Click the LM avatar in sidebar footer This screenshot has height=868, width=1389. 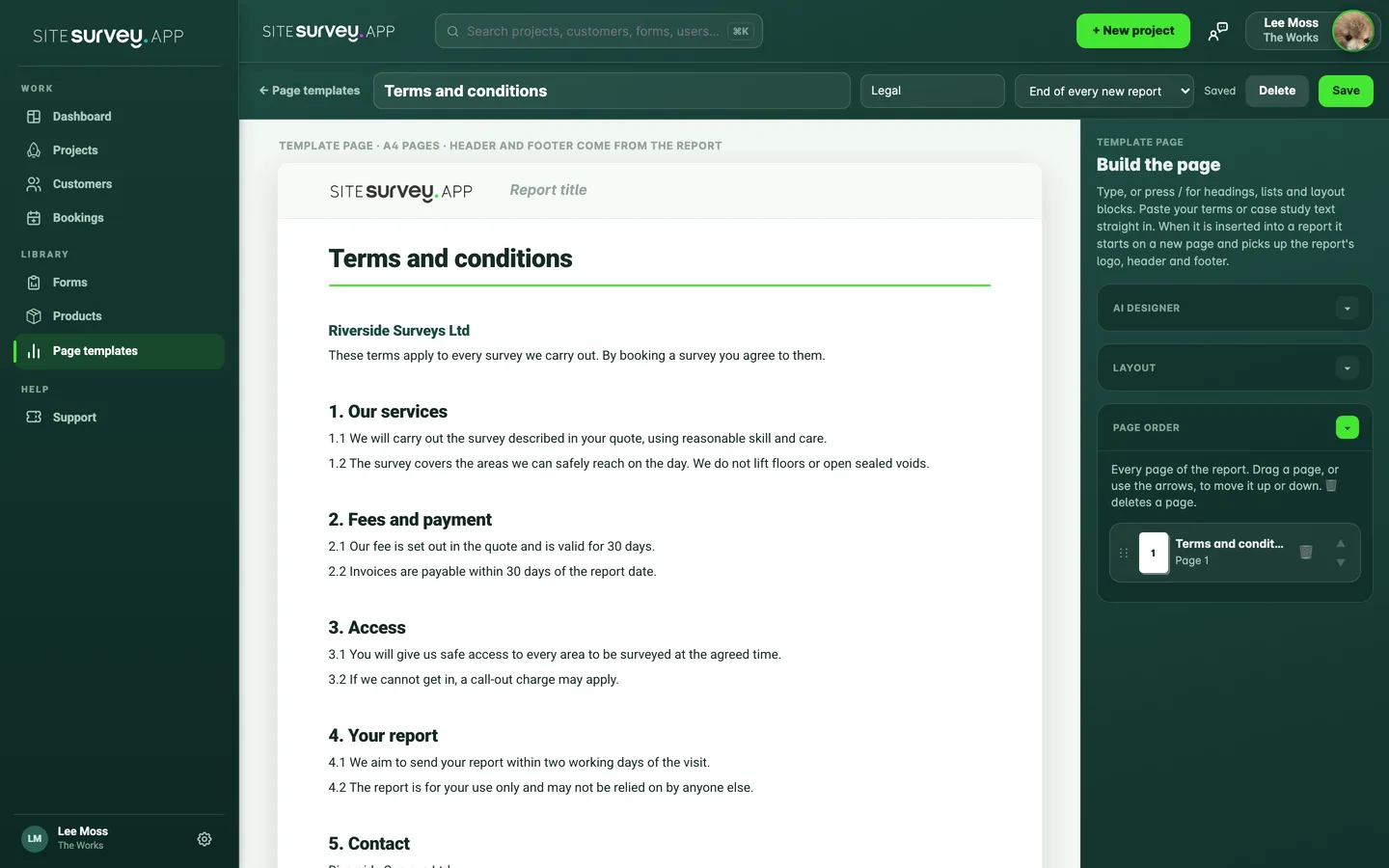point(35,839)
